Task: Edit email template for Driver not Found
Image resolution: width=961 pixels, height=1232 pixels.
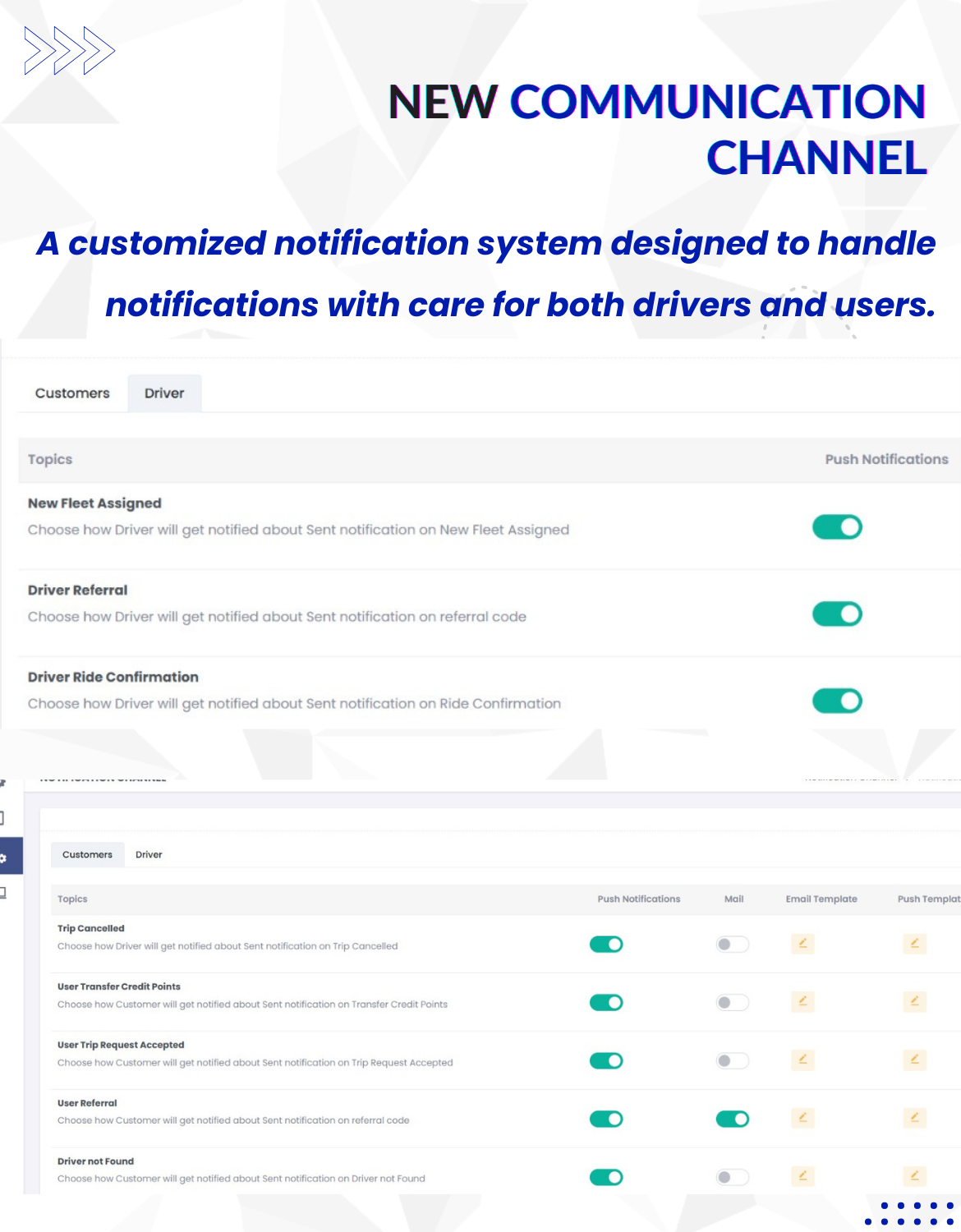Action: point(802,1176)
